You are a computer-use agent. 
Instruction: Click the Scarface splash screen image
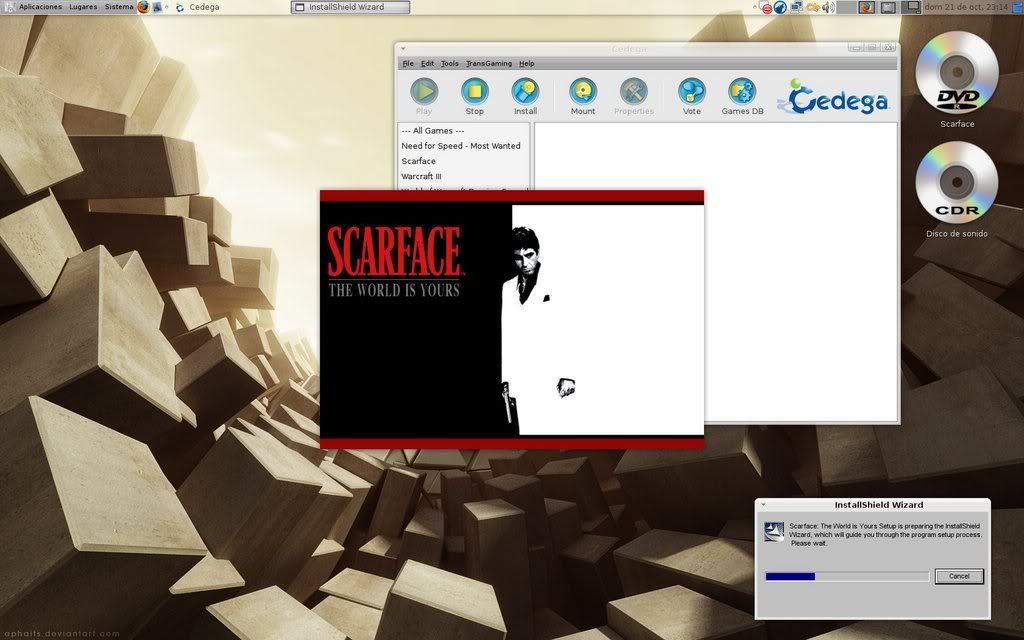[x=512, y=319]
